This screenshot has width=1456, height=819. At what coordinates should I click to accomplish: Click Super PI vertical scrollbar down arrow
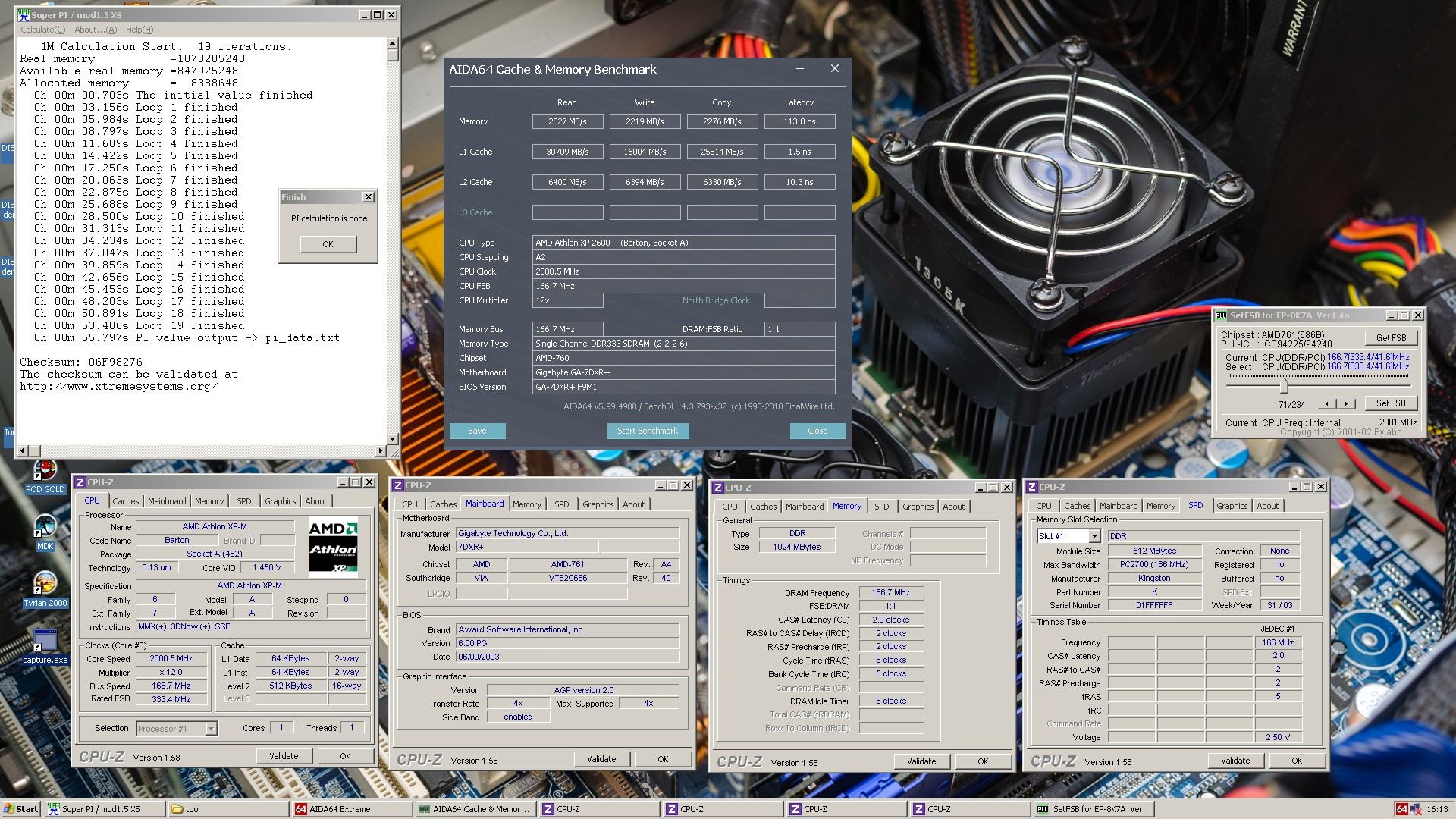tap(392, 439)
